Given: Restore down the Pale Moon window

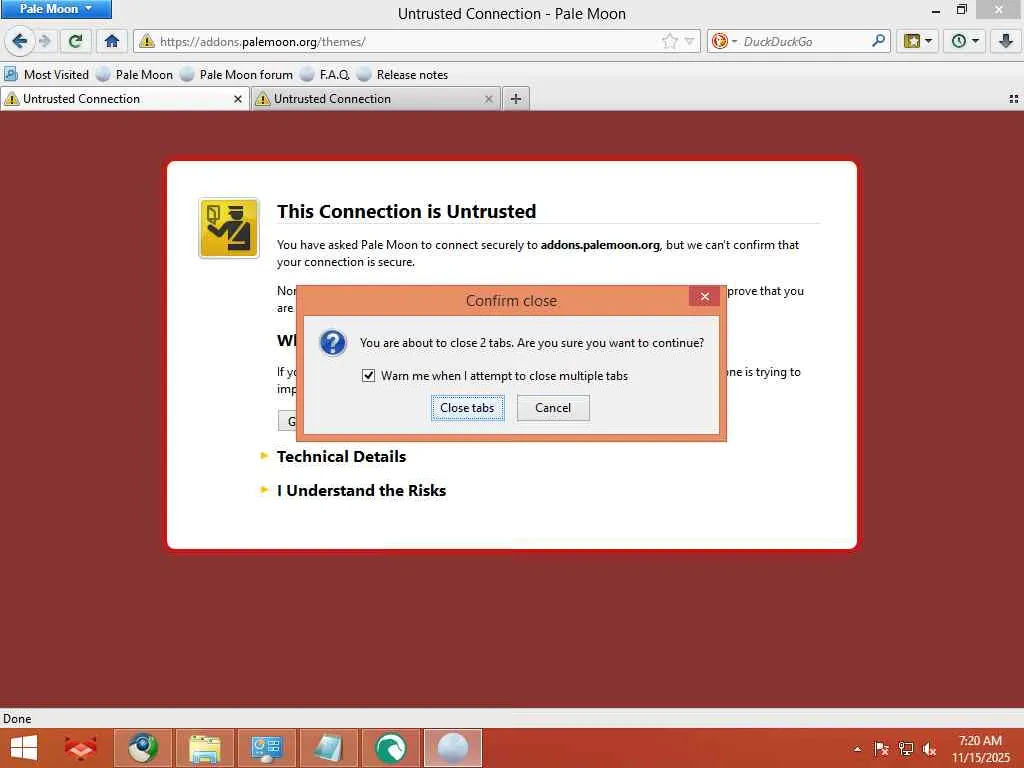Looking at the screenshot, I should [x=962, y=10].
